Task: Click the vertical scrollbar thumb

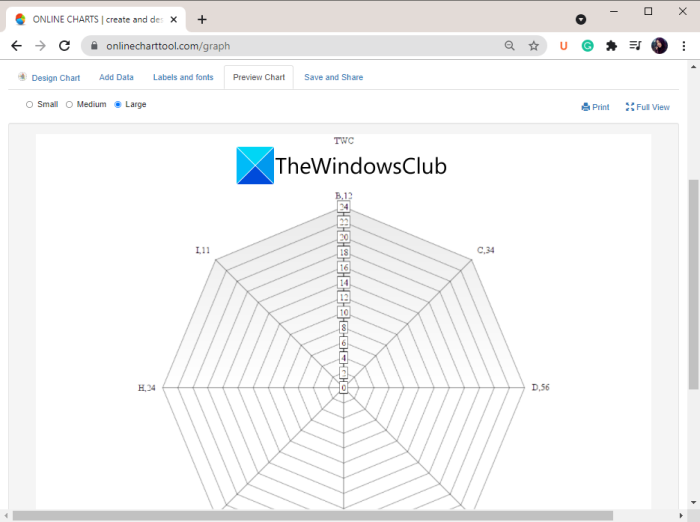Action: [x=693, y=284]
